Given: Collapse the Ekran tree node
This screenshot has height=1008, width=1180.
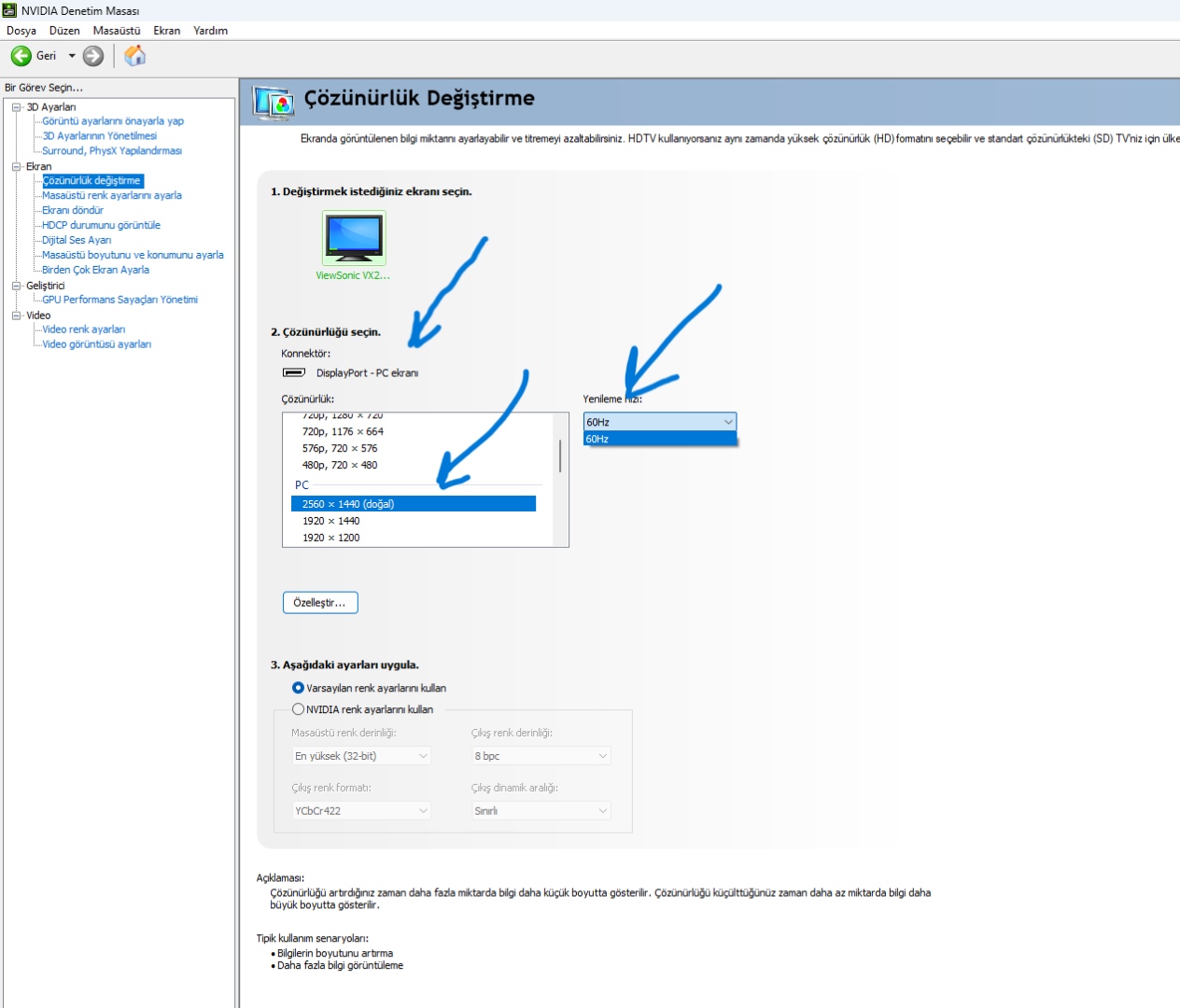Looking at the screenshot, I should pos(16,167).
